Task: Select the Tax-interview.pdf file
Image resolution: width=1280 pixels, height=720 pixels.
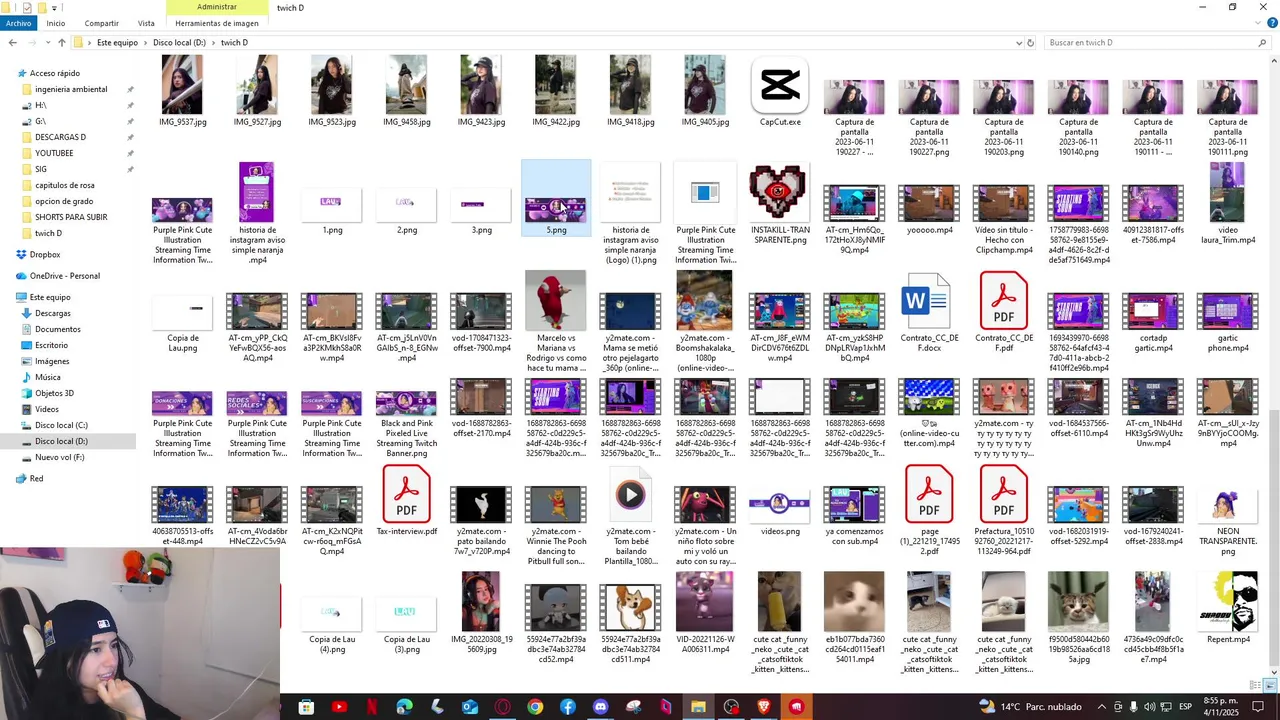Action: pyautogui.click(x=406, y=494)
